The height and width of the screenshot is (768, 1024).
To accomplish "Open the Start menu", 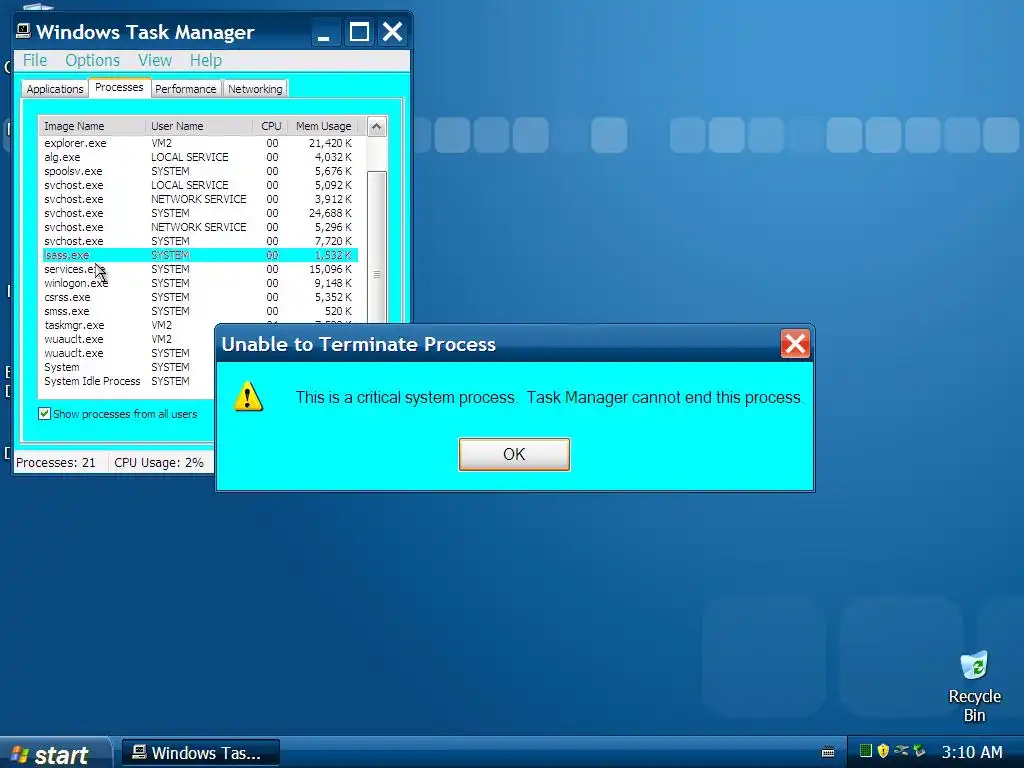I will point(55,753).
